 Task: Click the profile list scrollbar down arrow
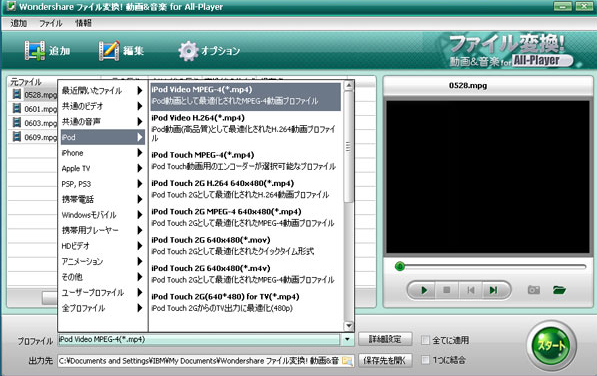click(348, 326)
